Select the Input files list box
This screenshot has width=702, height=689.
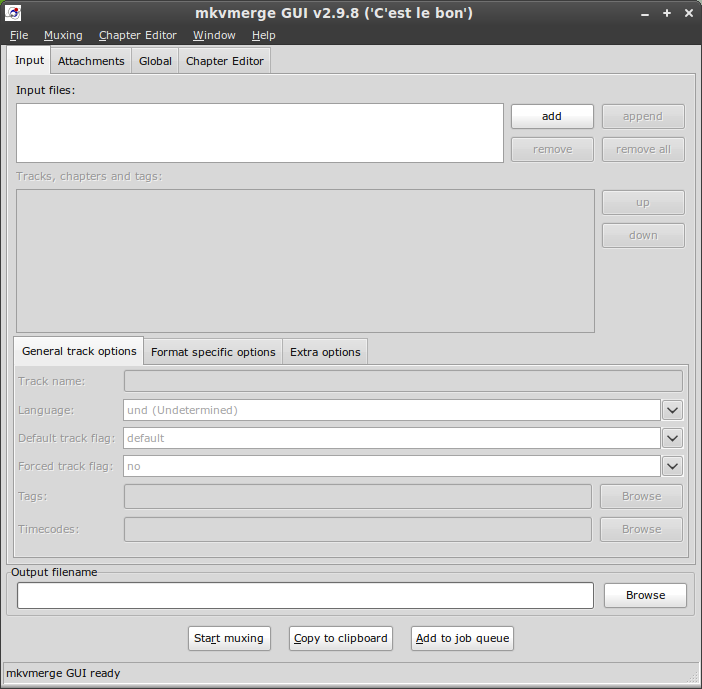click(260, 133)
